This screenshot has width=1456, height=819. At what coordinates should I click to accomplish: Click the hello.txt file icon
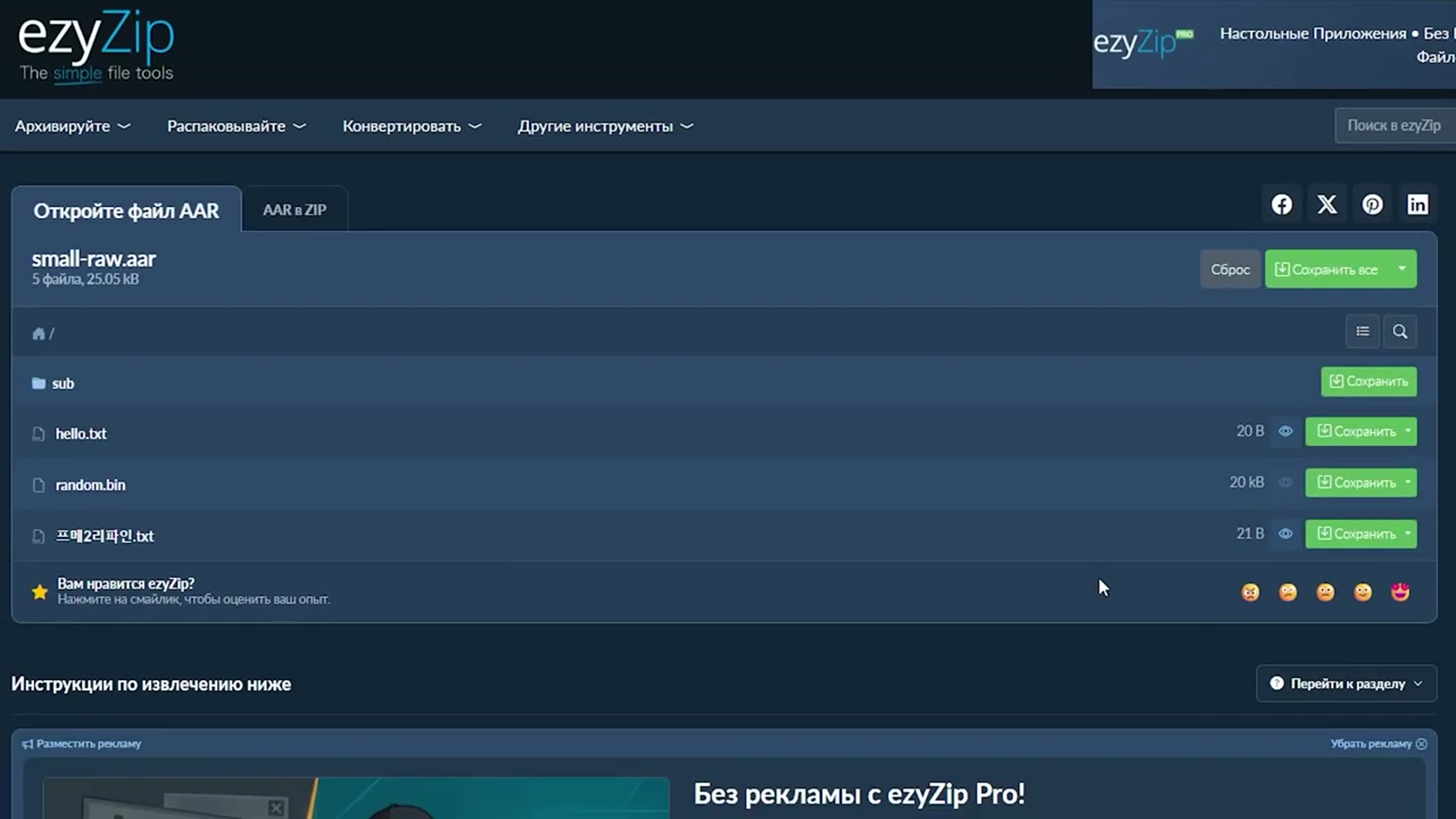39,434
